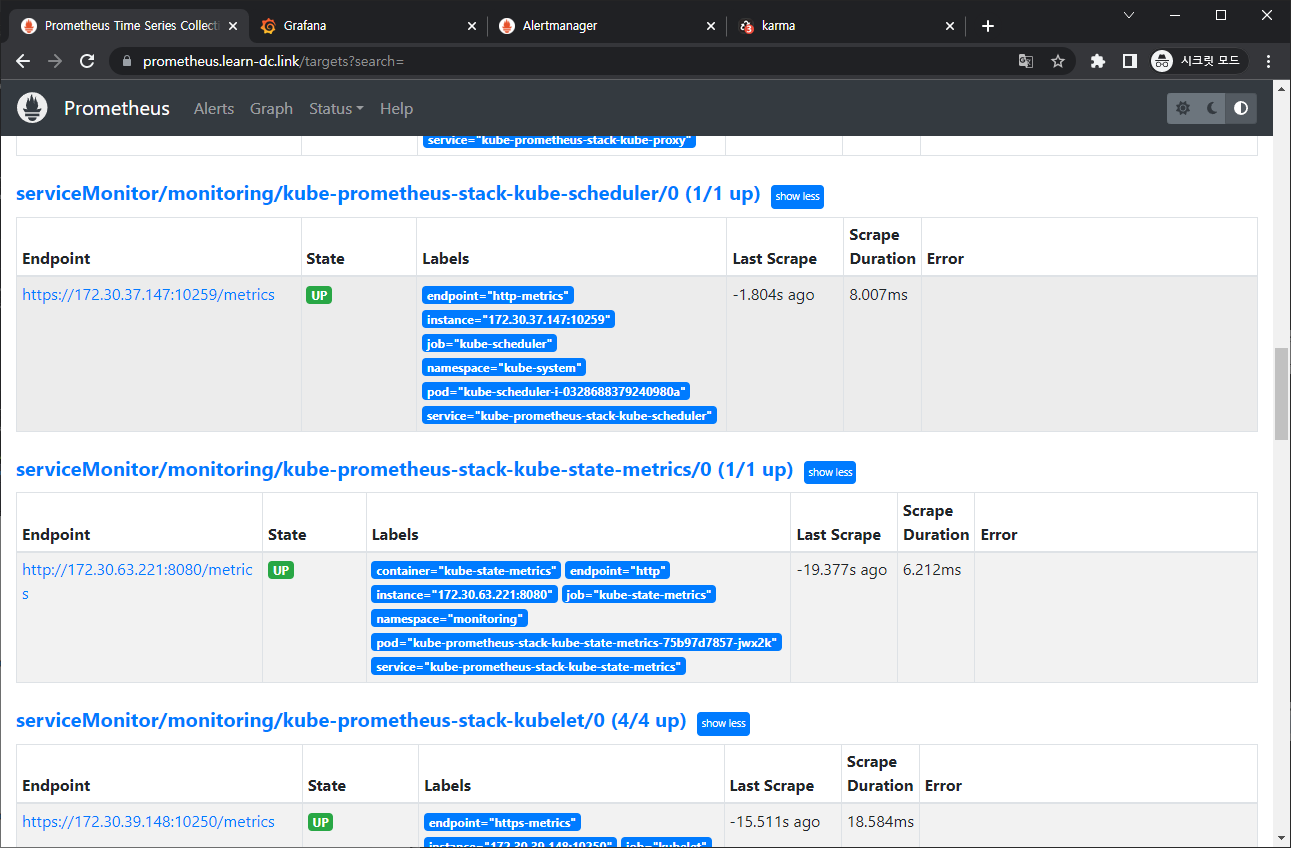Switch to the light theme with sun icon
The image size is (1291, 848).
click(1183, 108)
